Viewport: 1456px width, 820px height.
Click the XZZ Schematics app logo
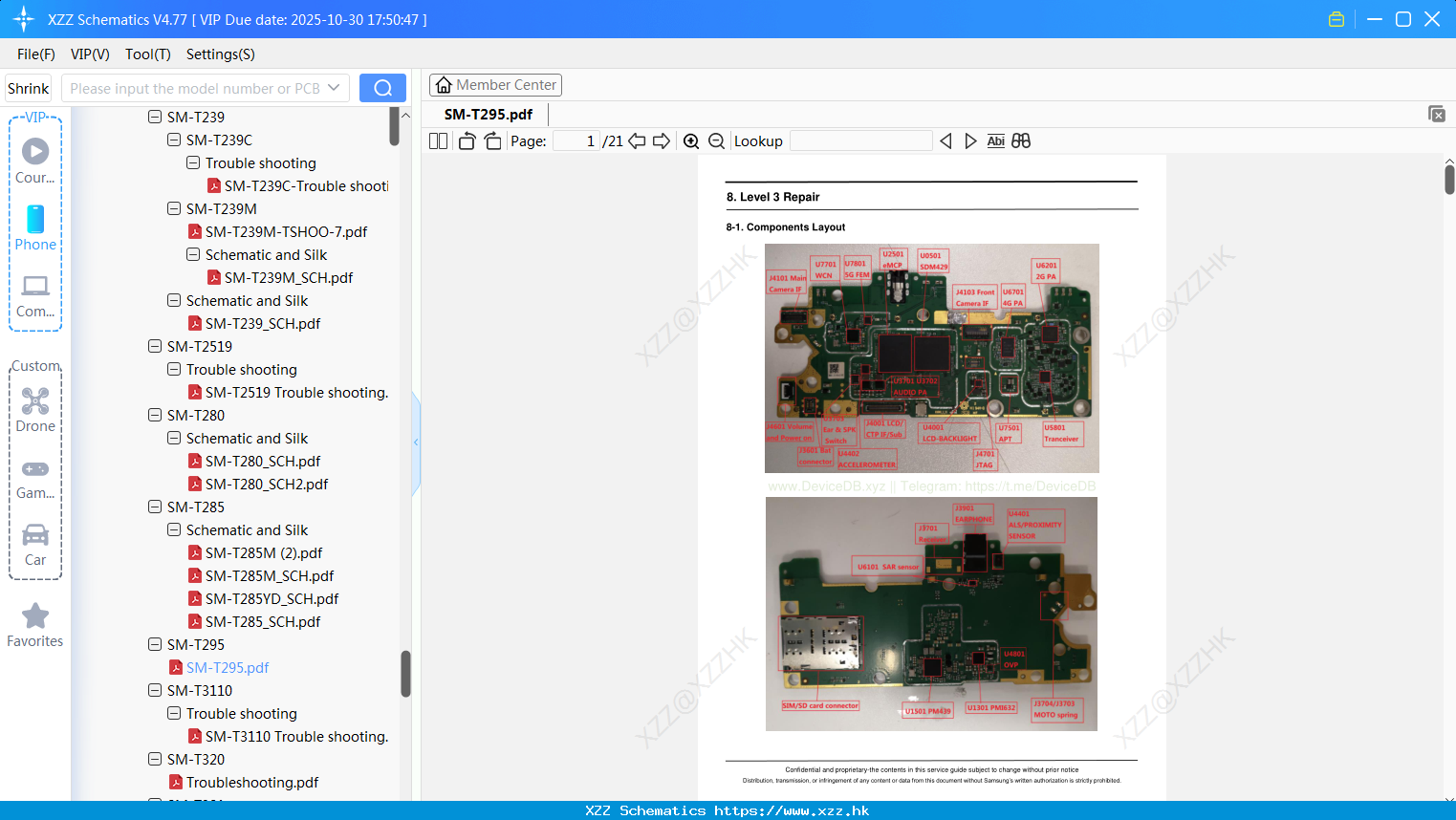[24, 19]
